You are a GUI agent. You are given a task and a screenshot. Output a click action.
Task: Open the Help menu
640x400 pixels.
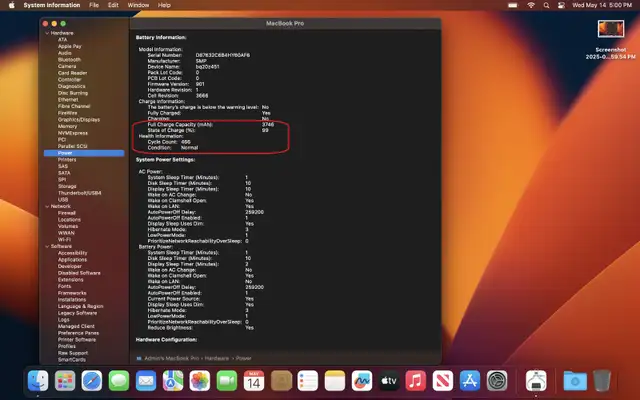[x=164, y=5]
